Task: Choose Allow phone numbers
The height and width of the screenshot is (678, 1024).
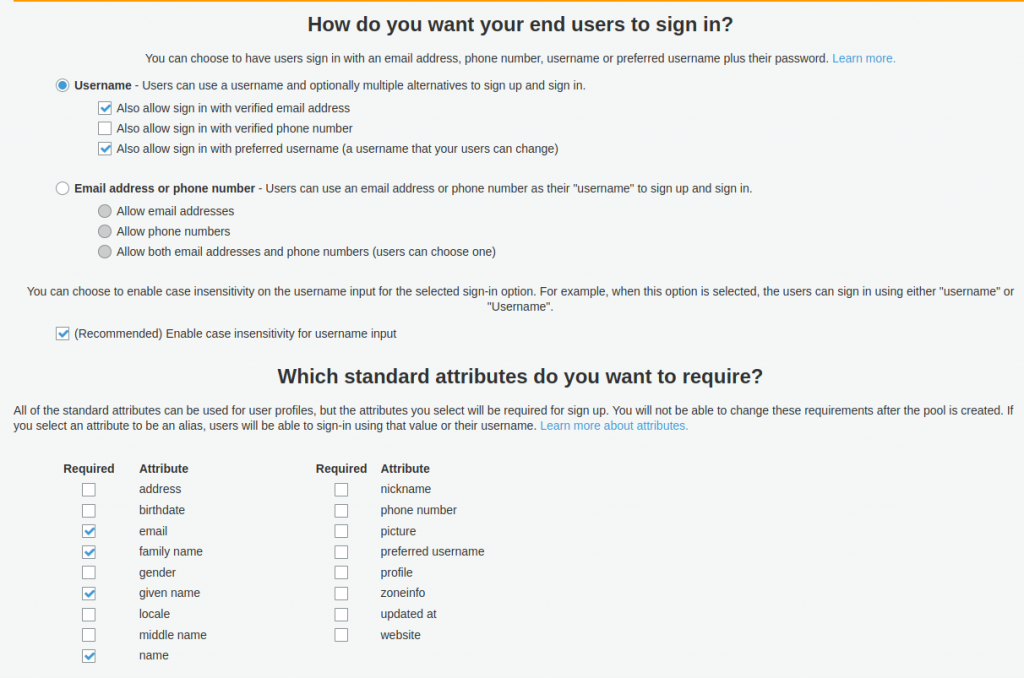Action: 105,231
